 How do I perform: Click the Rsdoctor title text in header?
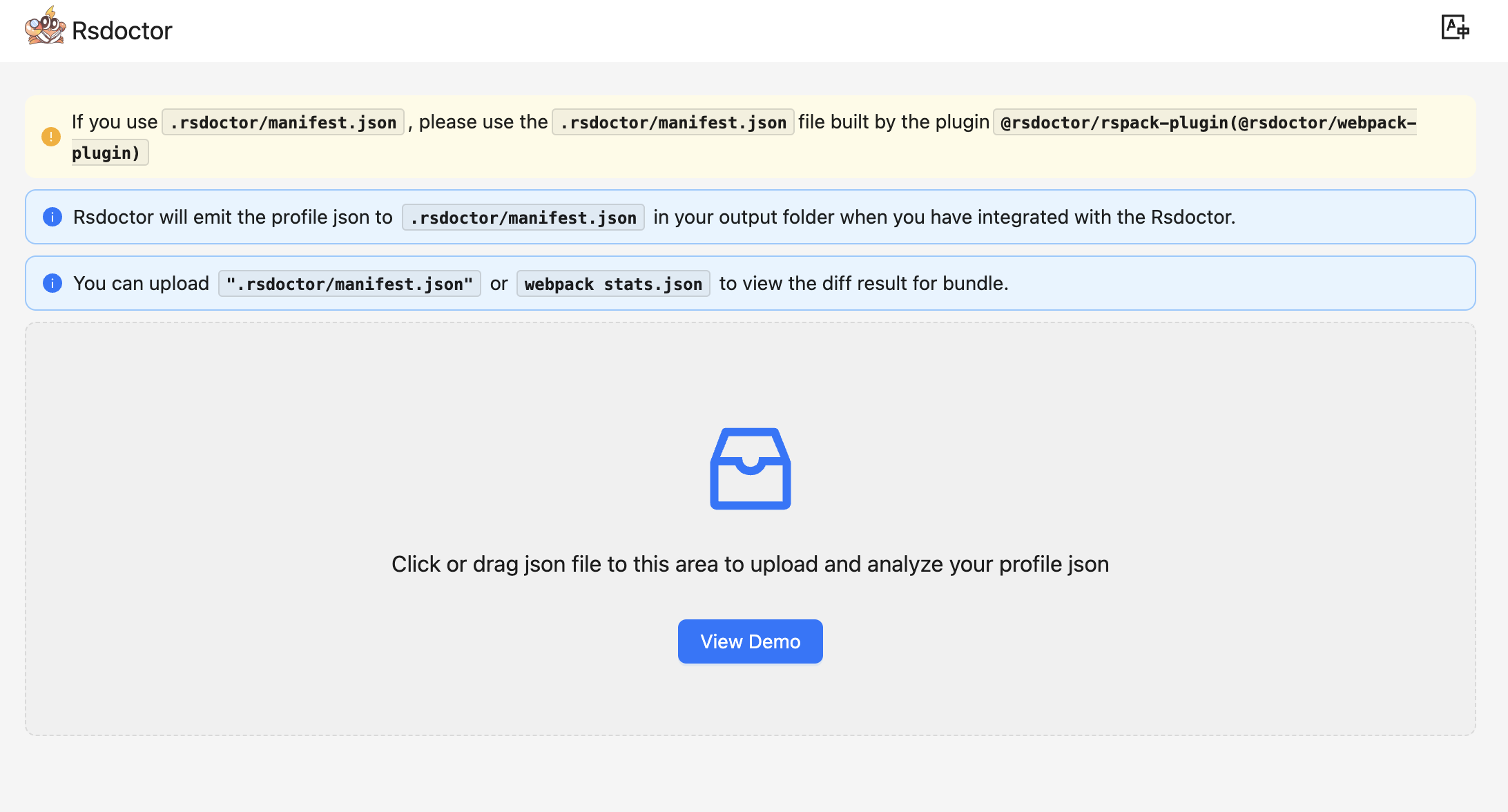pyautogui.click(x=122, y=31)
